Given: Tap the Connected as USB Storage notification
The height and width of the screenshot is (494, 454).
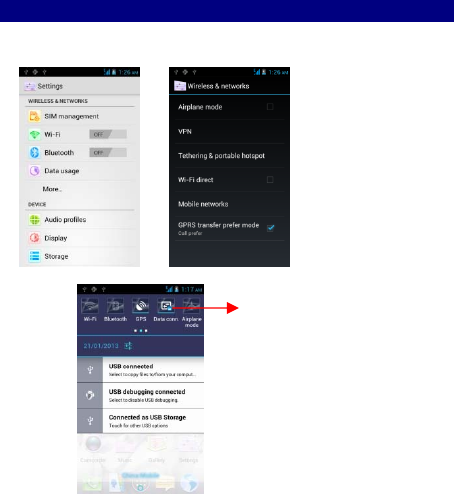Looking at the screenshot, I should pyautogui.click(x=140, y=421).
